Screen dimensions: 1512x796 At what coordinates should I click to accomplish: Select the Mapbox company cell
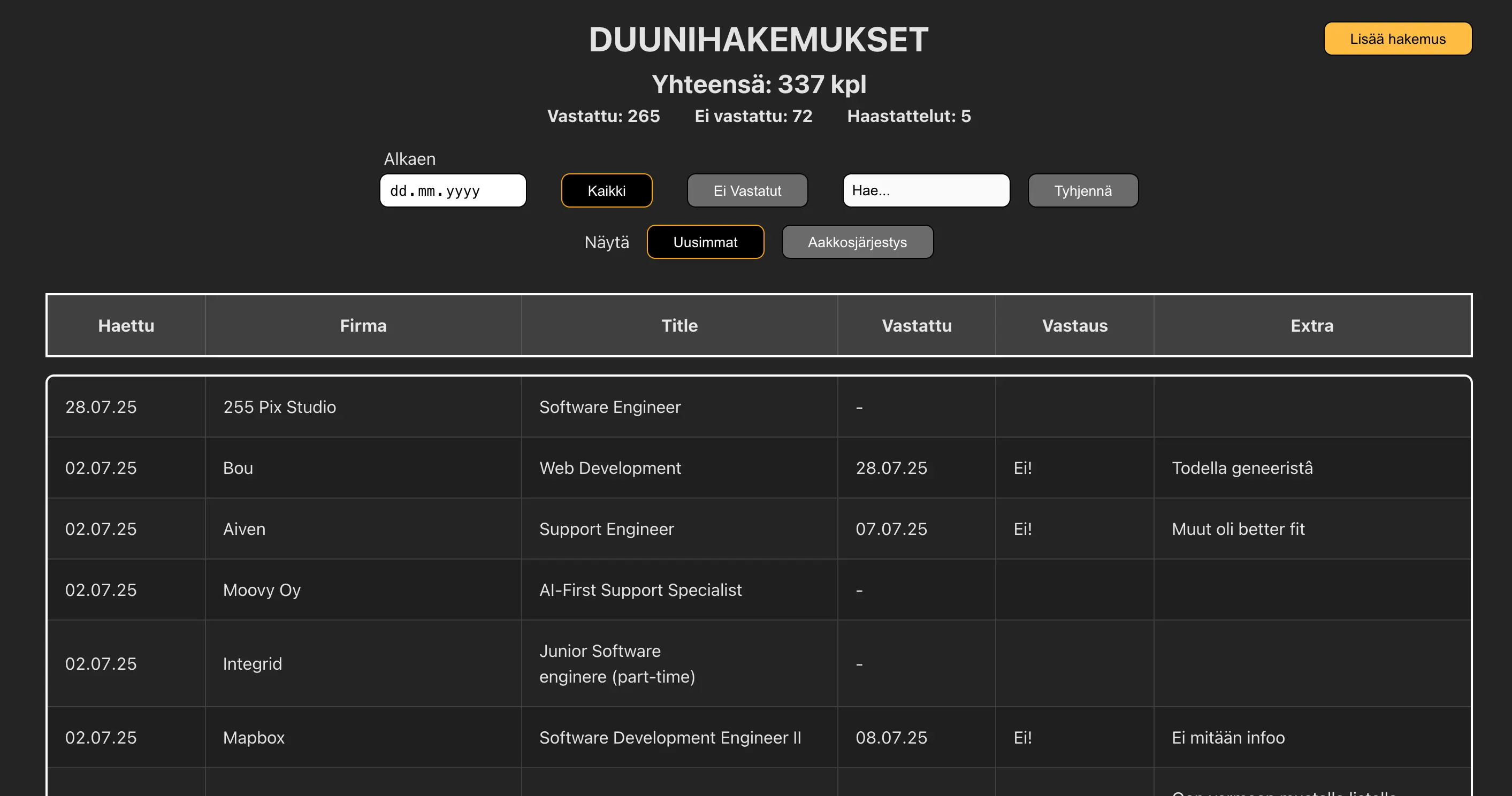click(363, 737)
